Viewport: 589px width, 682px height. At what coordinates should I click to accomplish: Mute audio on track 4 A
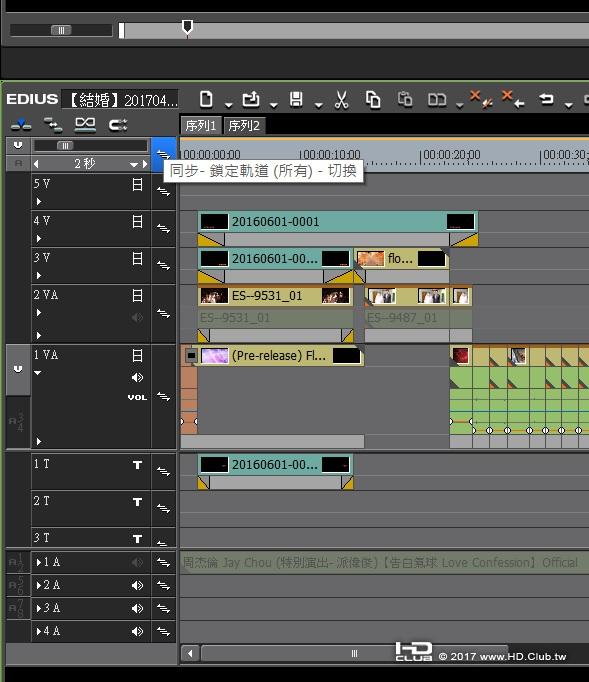137,631
